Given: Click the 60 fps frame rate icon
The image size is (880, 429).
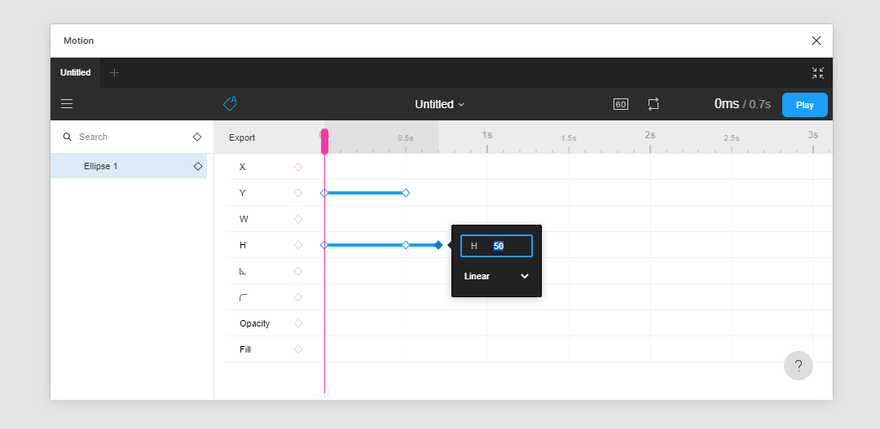Looking at the screenshot, I should click(x=621, y=104).
